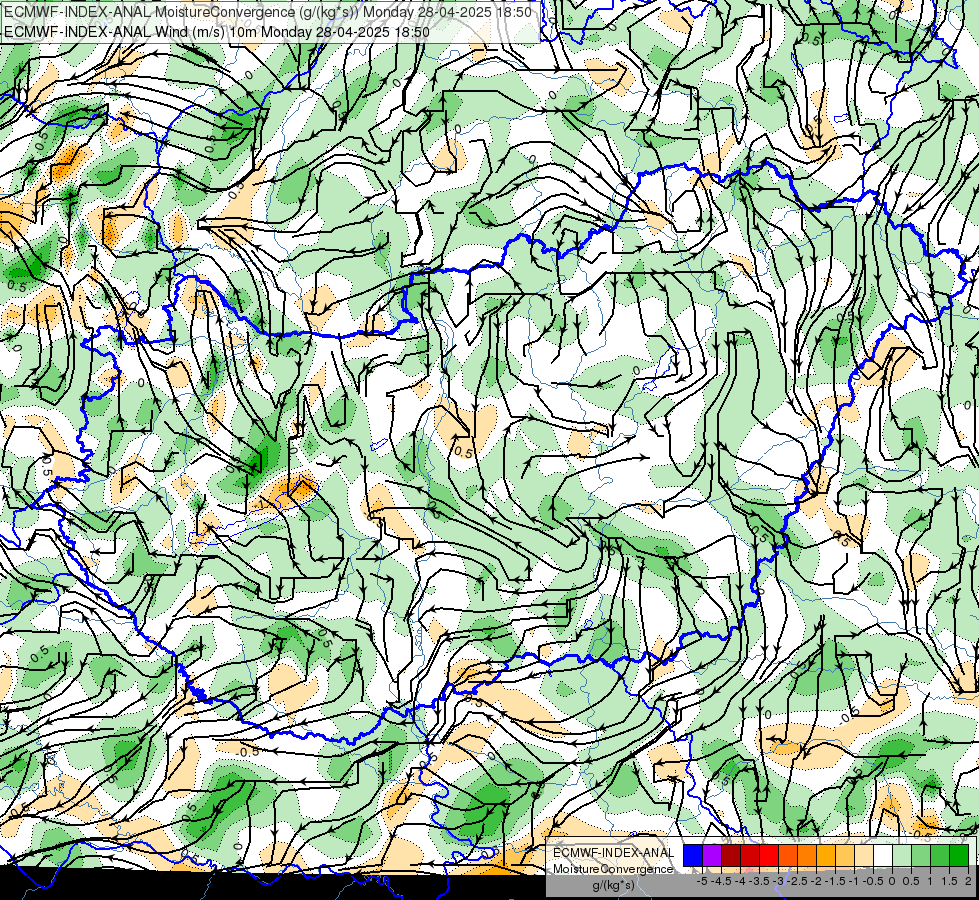Choose the bright red swatch between -3.5 and -3
This screenshot has width=979, height=900.
769,856
